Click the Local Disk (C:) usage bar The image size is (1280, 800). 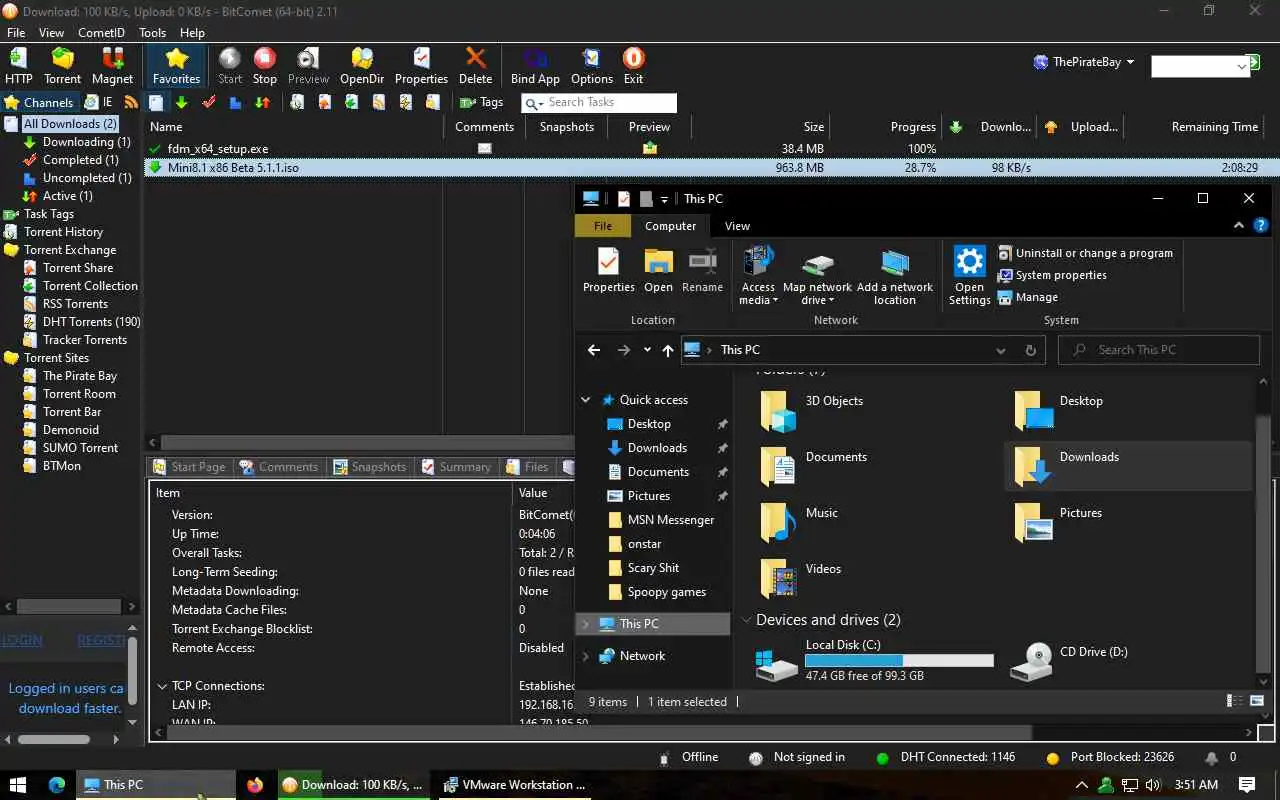(x=899, y=661)
